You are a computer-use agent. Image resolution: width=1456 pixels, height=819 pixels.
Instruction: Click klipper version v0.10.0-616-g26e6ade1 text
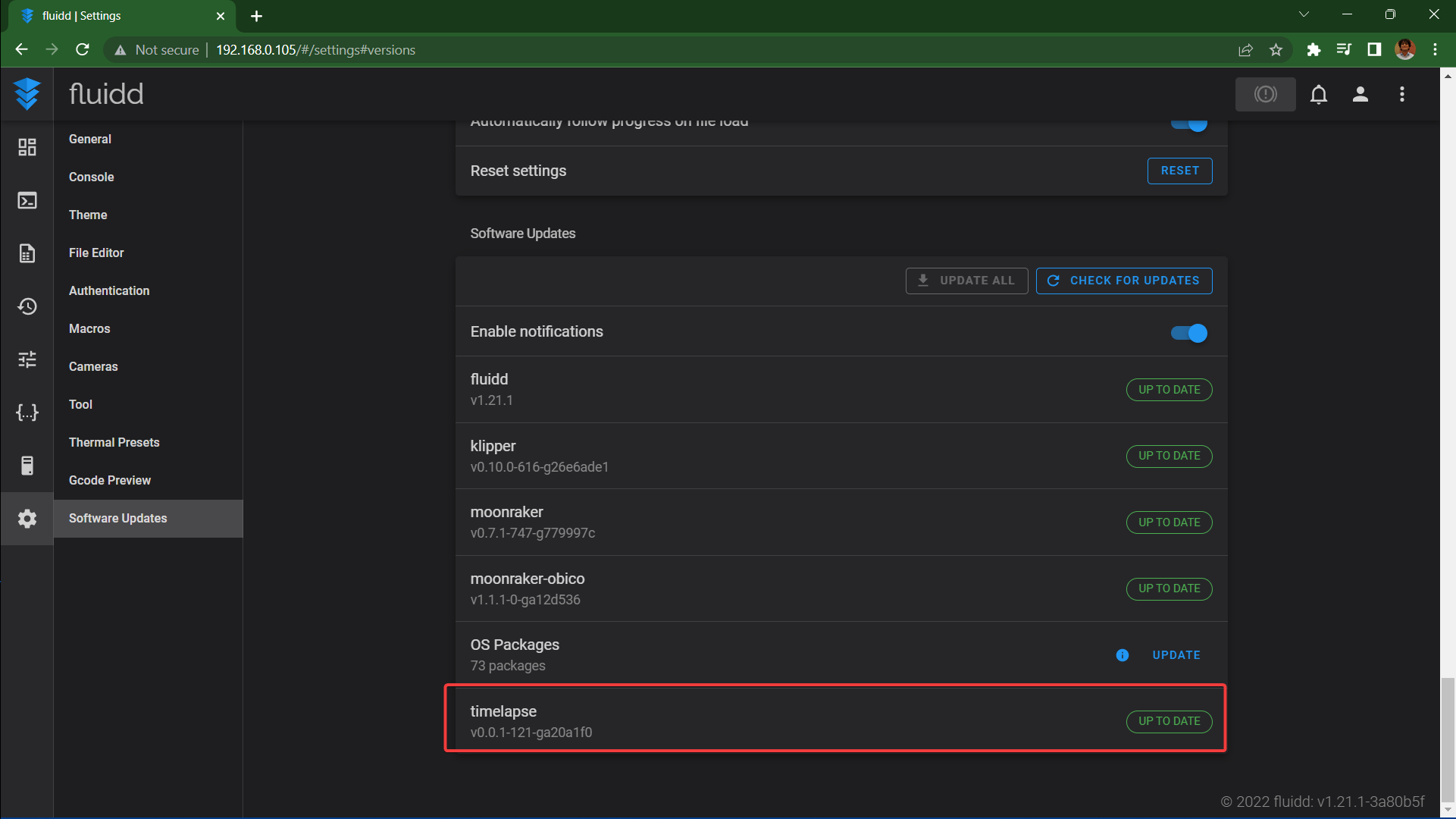pos(540,467)
